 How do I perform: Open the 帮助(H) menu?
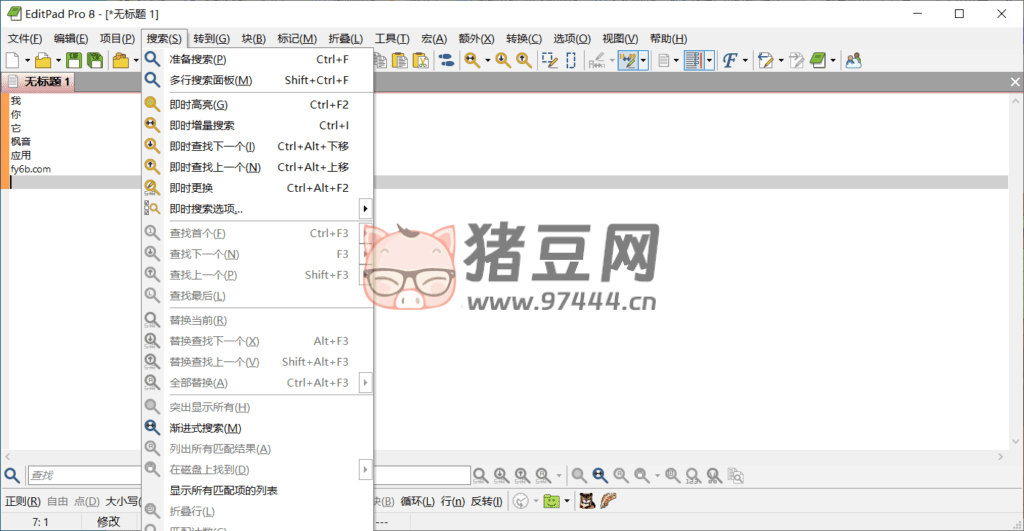coord(668,39)
